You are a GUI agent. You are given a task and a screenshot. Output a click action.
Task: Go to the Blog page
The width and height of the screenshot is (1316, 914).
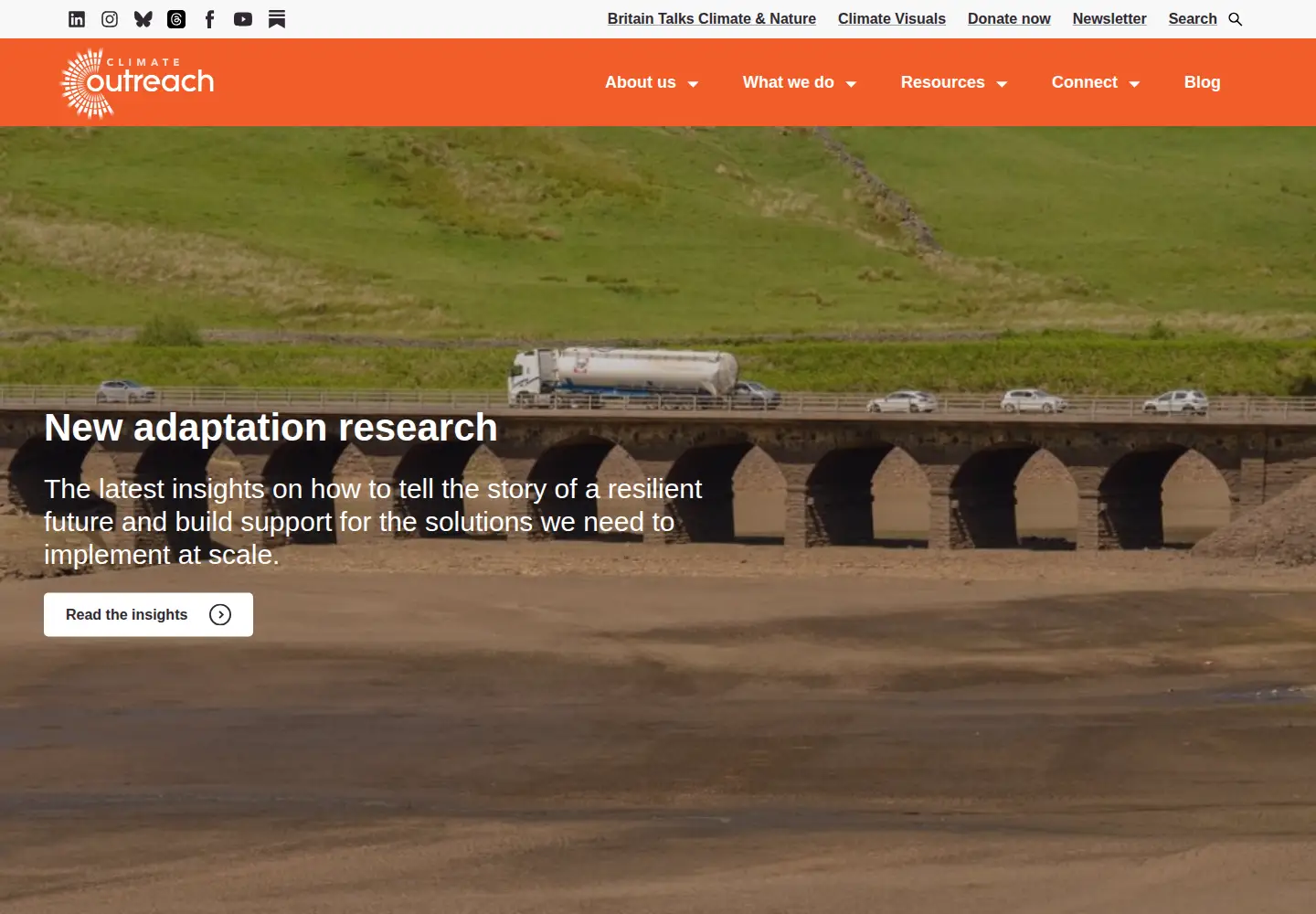point(1203,82)
